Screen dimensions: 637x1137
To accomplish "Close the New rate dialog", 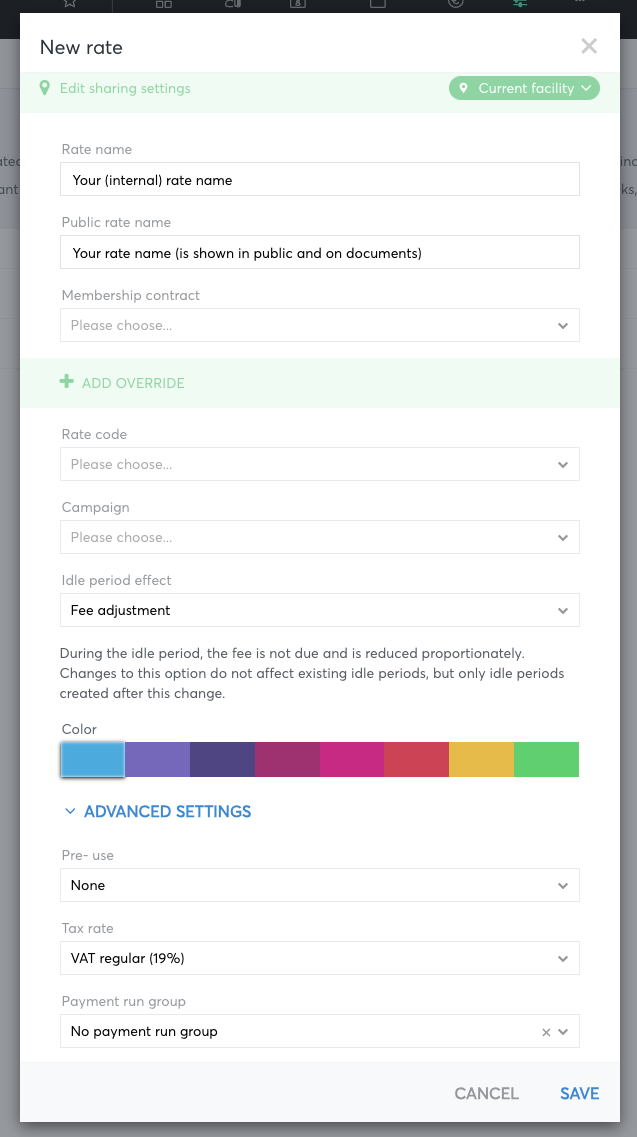I will [588, 46].
